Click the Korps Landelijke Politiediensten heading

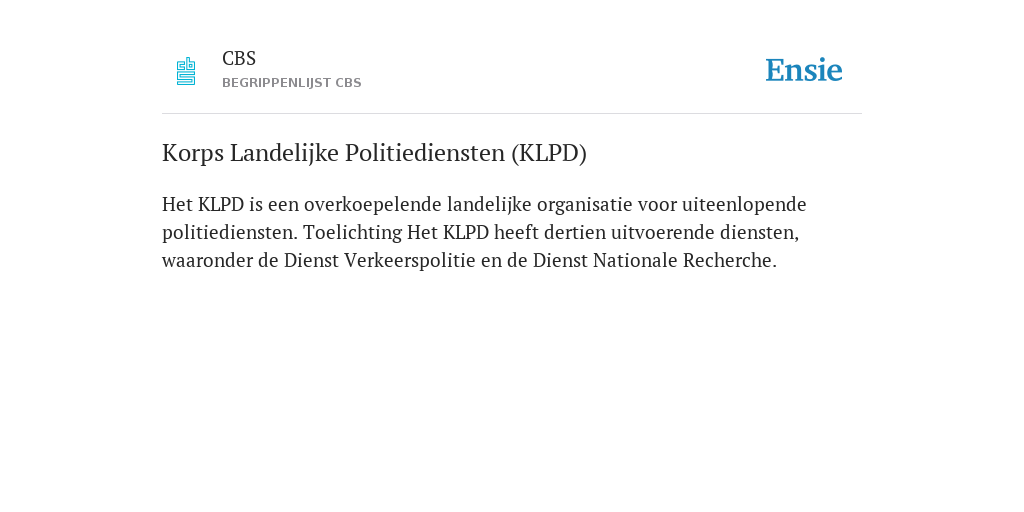374,153
